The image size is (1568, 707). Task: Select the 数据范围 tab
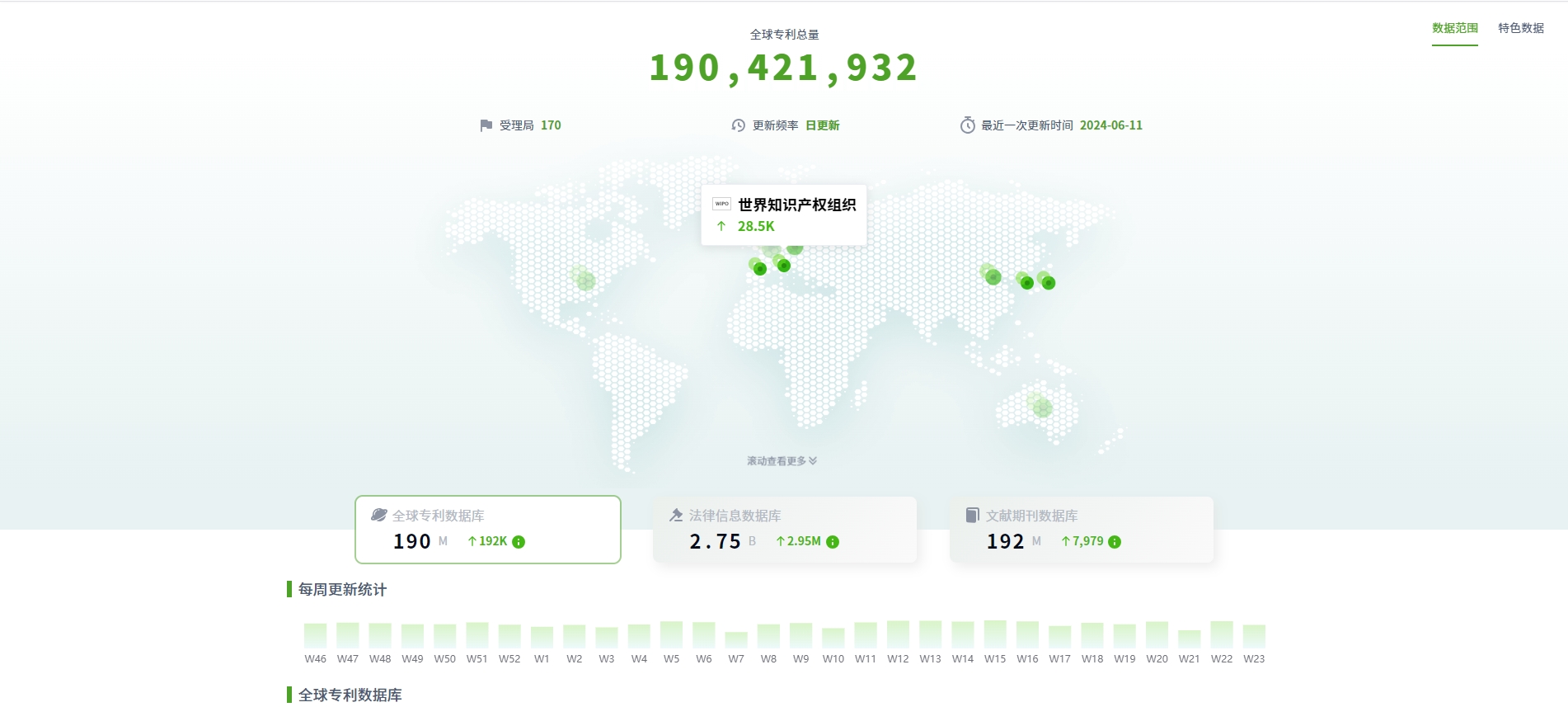[x=1454, y=28]
